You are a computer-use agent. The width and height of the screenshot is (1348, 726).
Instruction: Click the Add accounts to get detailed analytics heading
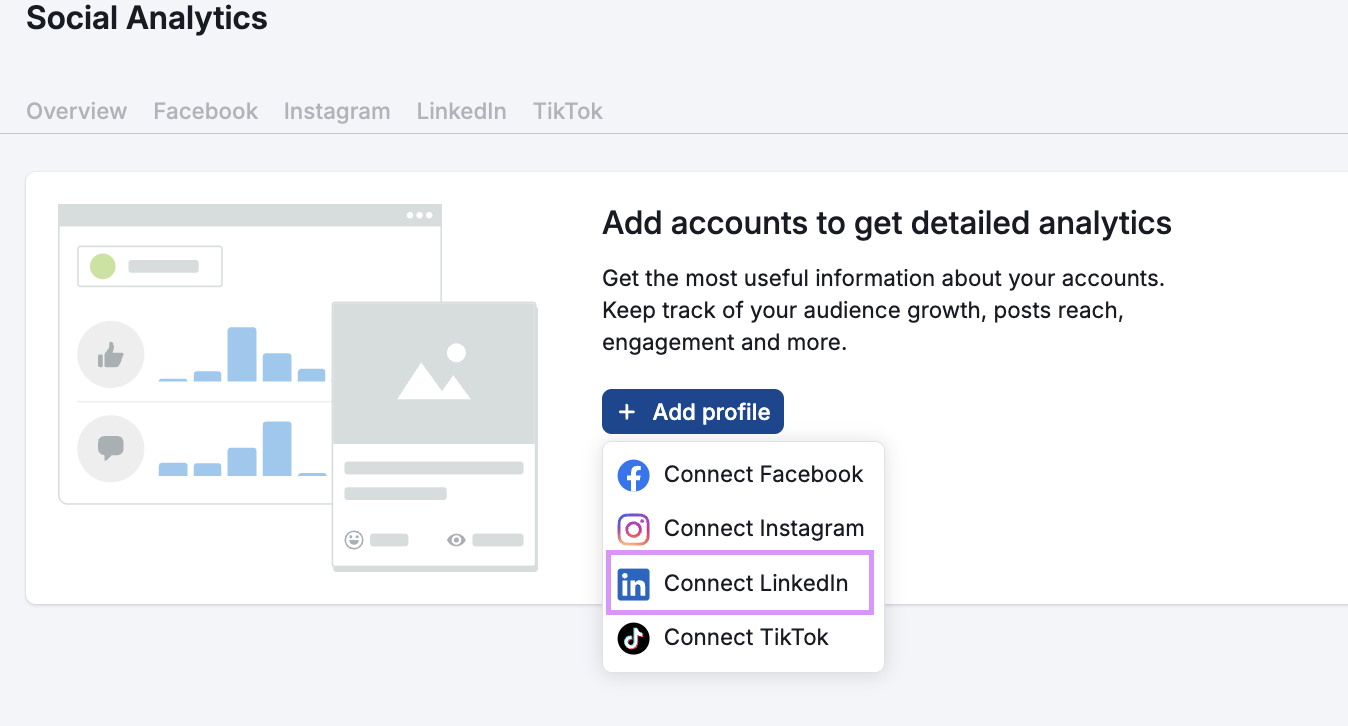[x=886, y=222]
